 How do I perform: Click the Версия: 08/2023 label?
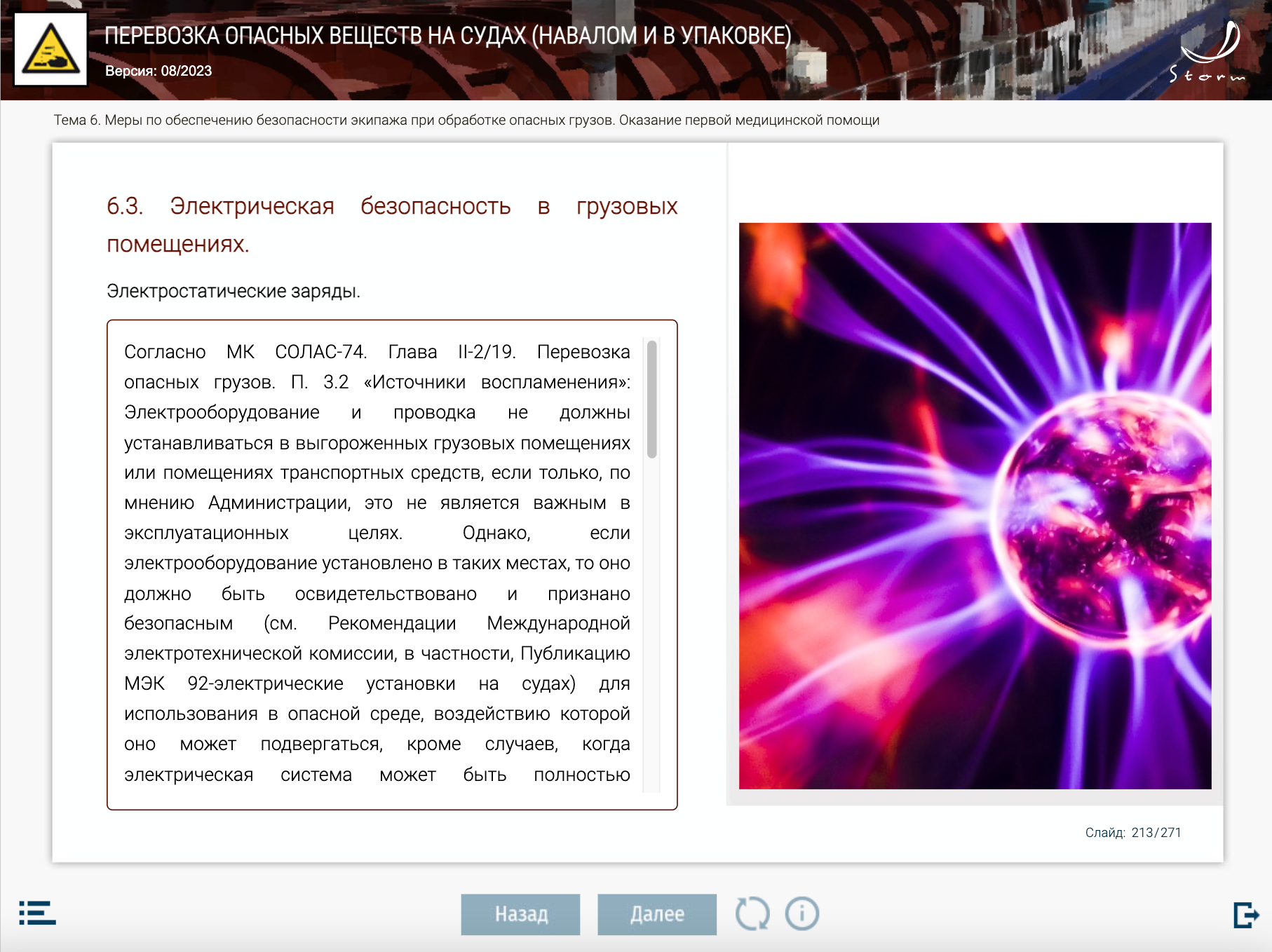(x=158, y=71)
